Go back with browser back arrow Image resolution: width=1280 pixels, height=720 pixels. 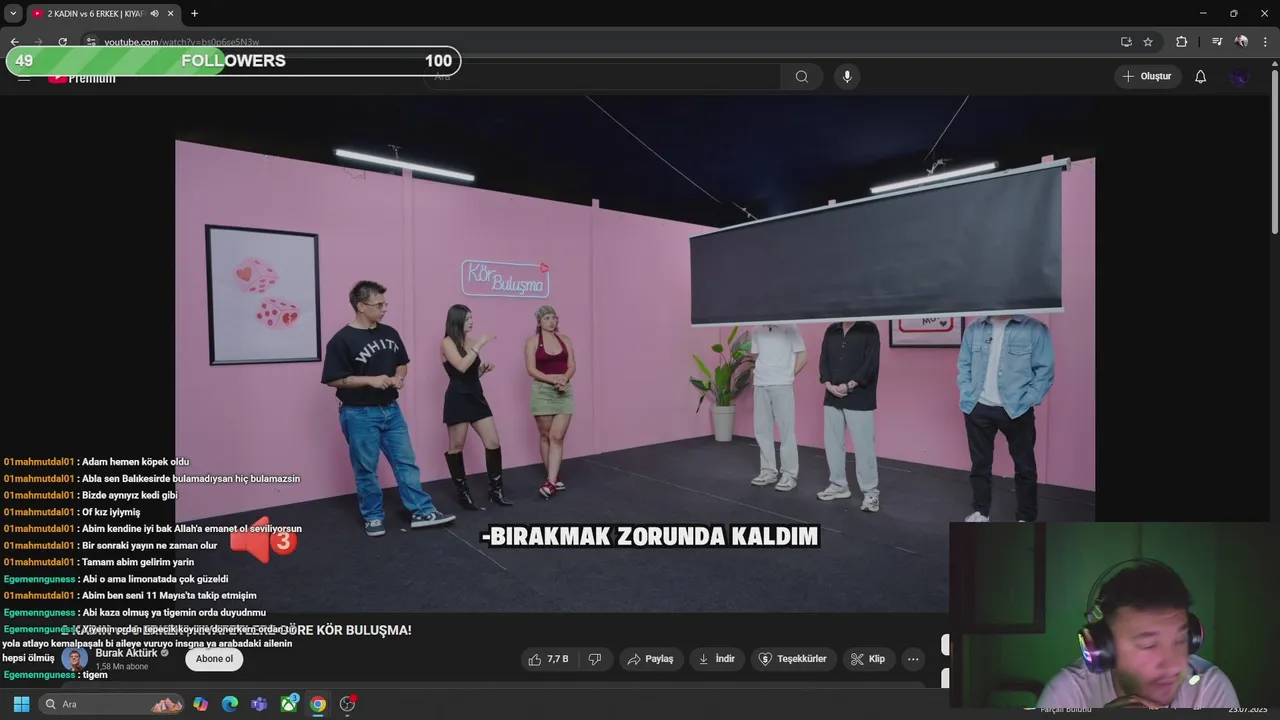click(x=14, y=42)
